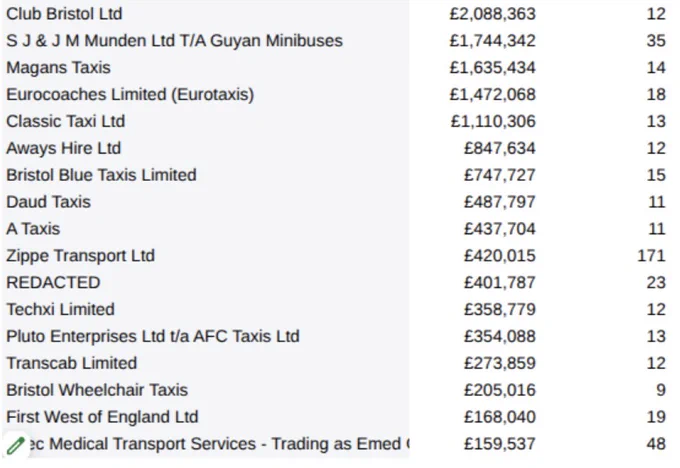The image size is (680, 468).
Task: Click the green pencil edit icon
Action: (x=16, y=445)
